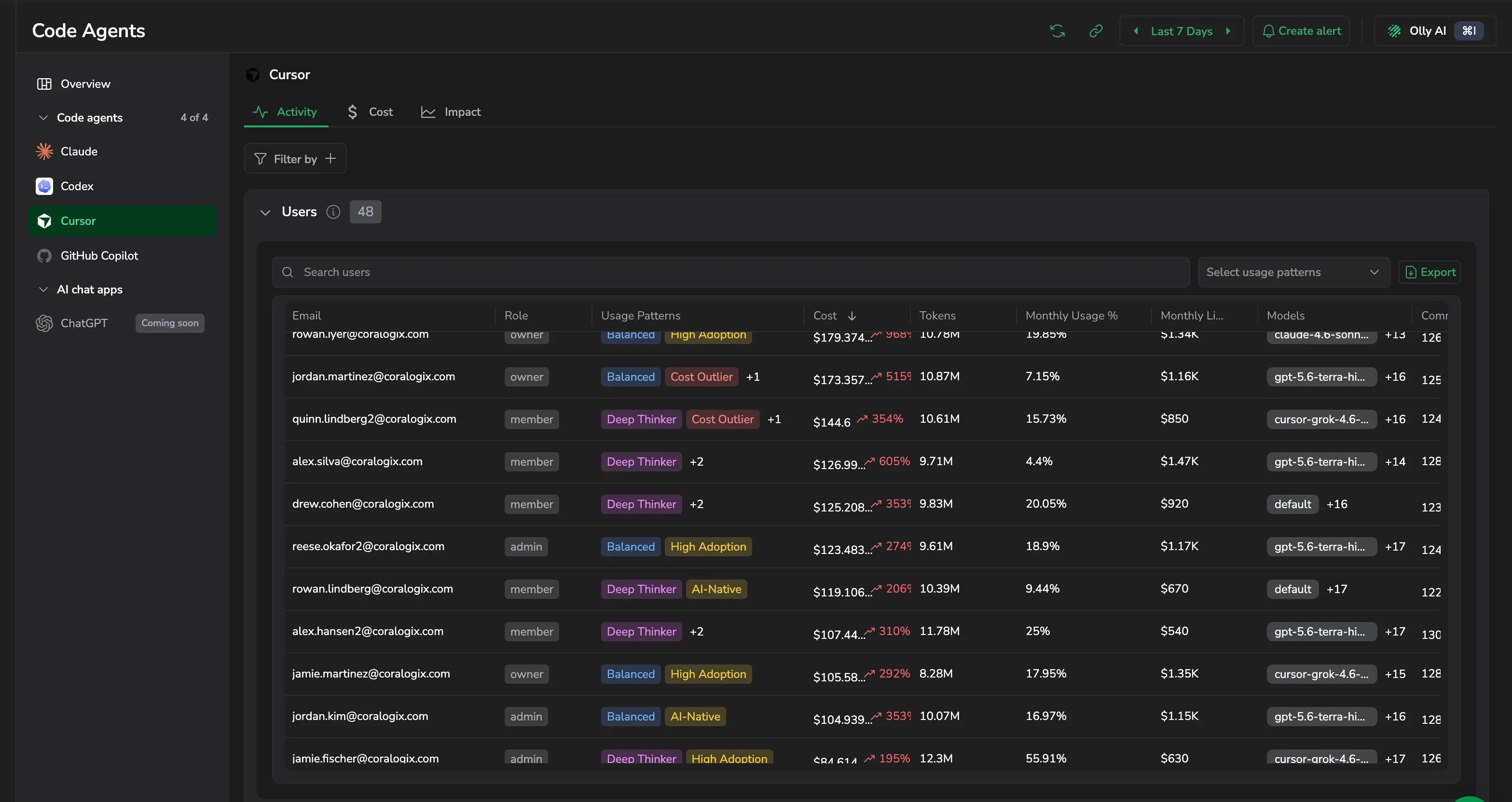Open the Last 7 Days range picker
The width and height of the screenshot is (1512, 802).
point(1181,31)
